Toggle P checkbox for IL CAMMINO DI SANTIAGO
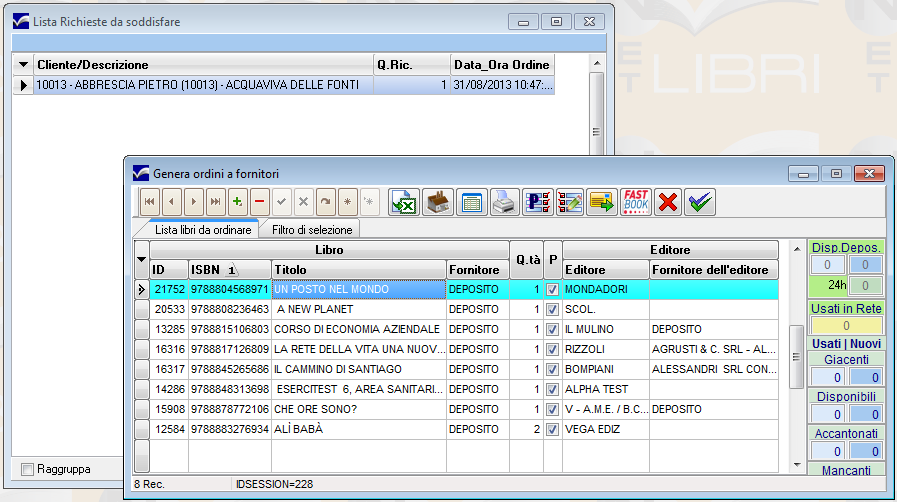897x502 pixels. click(552, 369)
